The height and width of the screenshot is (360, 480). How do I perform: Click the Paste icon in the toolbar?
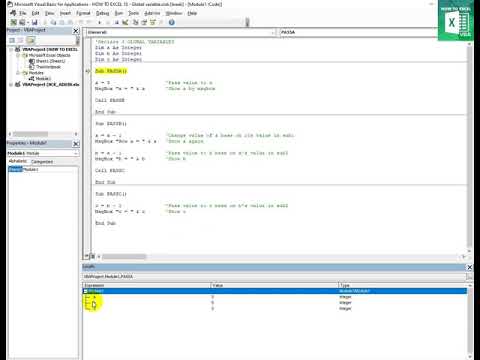point(62,22)
